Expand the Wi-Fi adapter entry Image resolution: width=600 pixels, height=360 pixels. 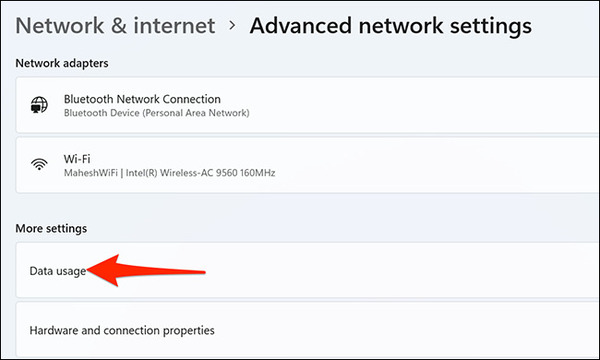click(307, 165)
